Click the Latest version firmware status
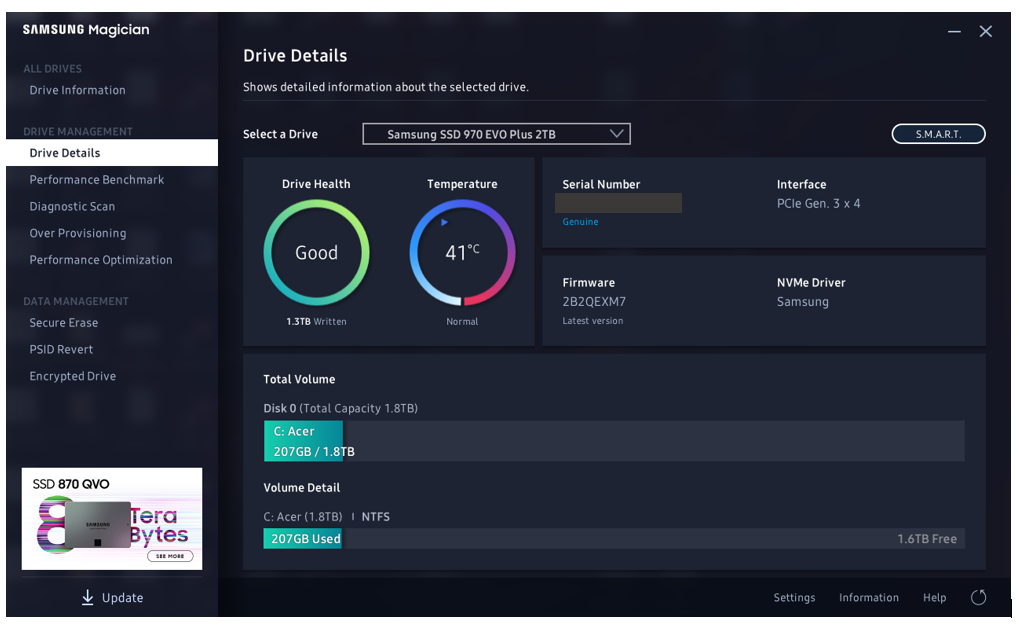Image resolution: width=1019 pixels, height=626 pixels. (593, 320)
